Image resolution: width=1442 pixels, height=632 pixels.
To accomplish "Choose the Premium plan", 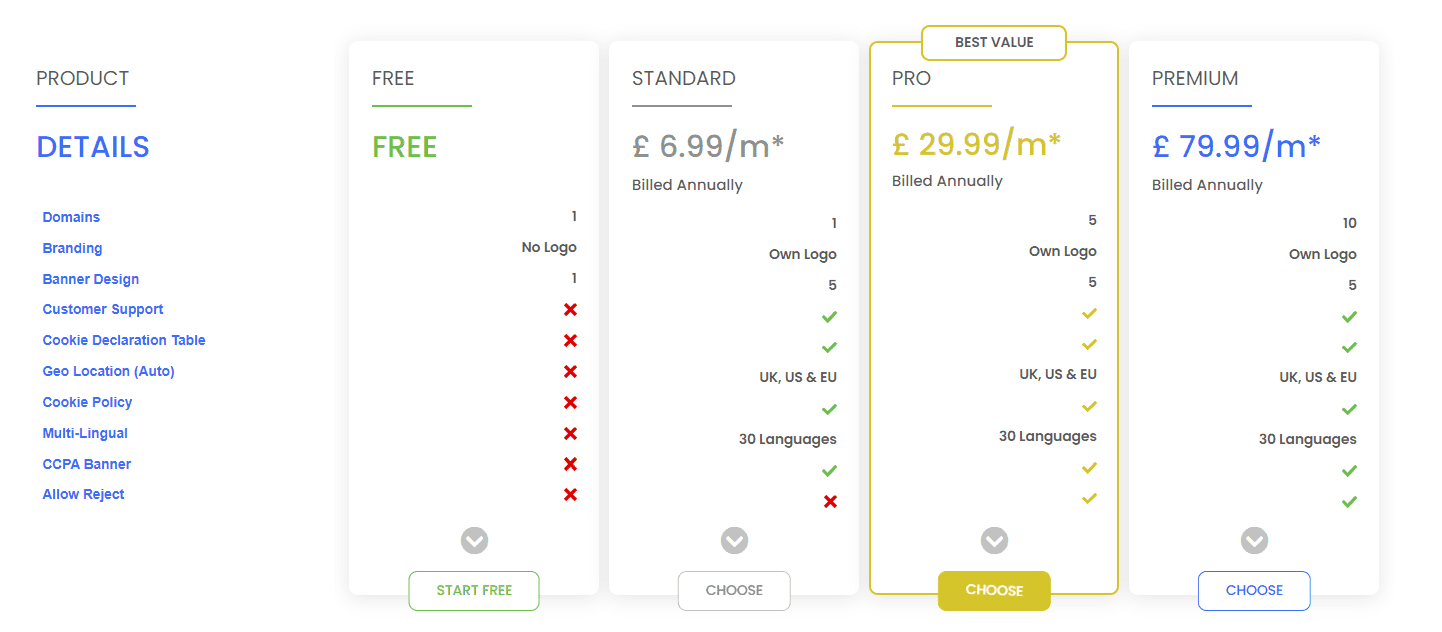I will pos(1254,591).
